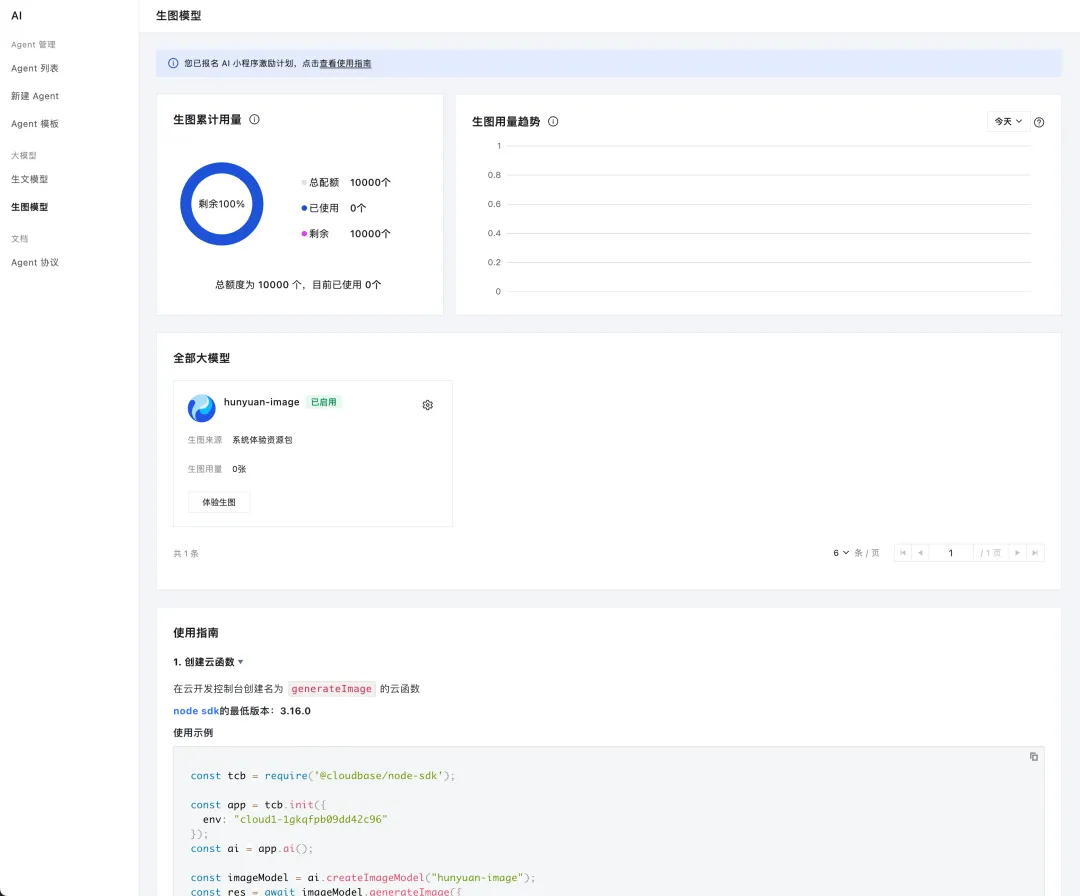Screen dimensions: 1080x896
Task: Click 已使用 legend entry
Action: [x=334, y=208]
